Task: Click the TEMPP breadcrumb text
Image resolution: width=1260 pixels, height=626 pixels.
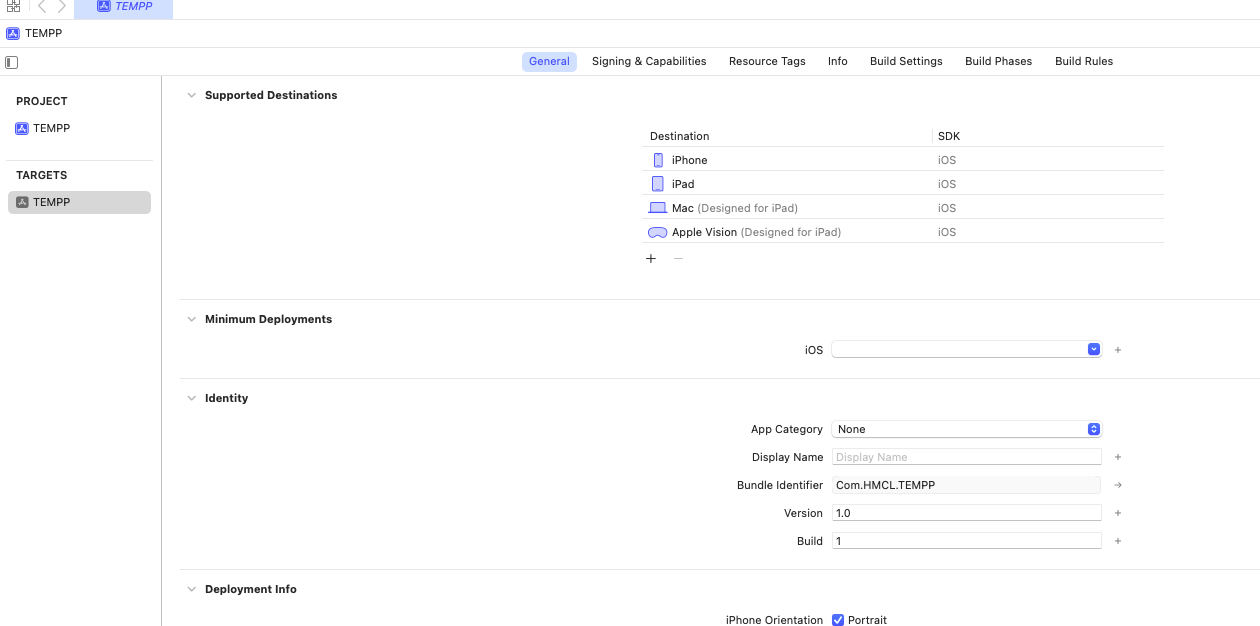Action: click(43, 33)
